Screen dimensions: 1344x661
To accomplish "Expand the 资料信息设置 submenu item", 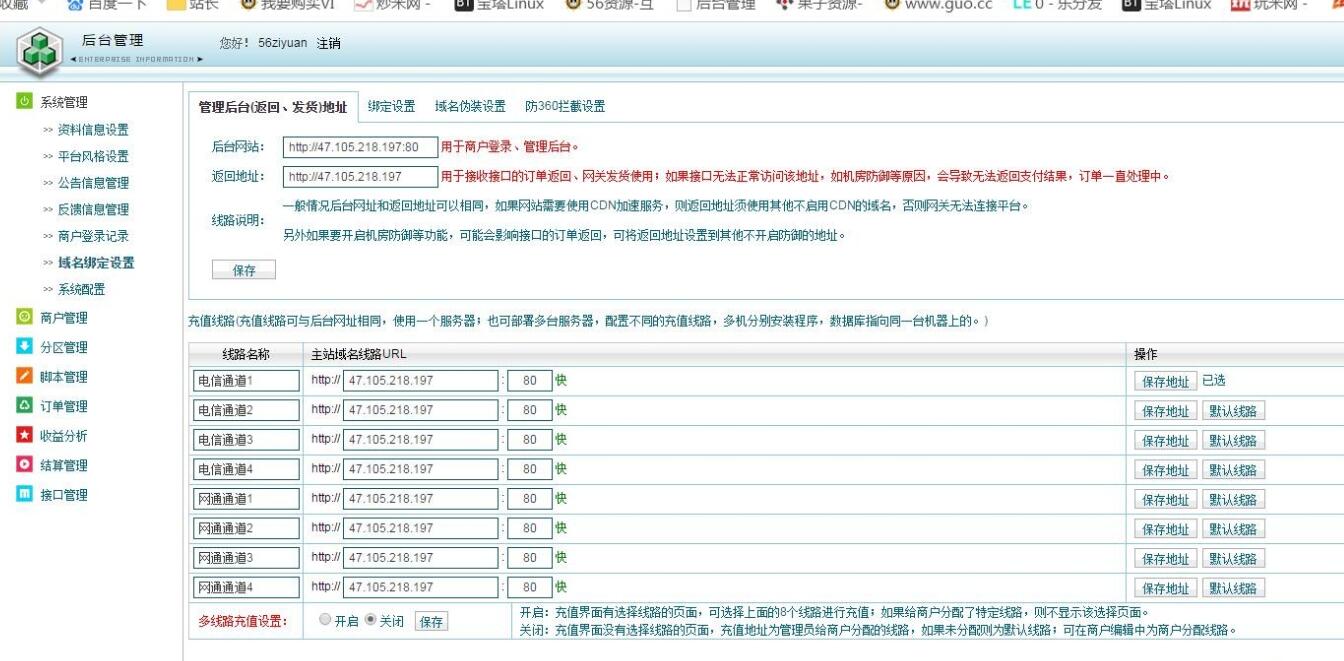I will pos(92,130).
